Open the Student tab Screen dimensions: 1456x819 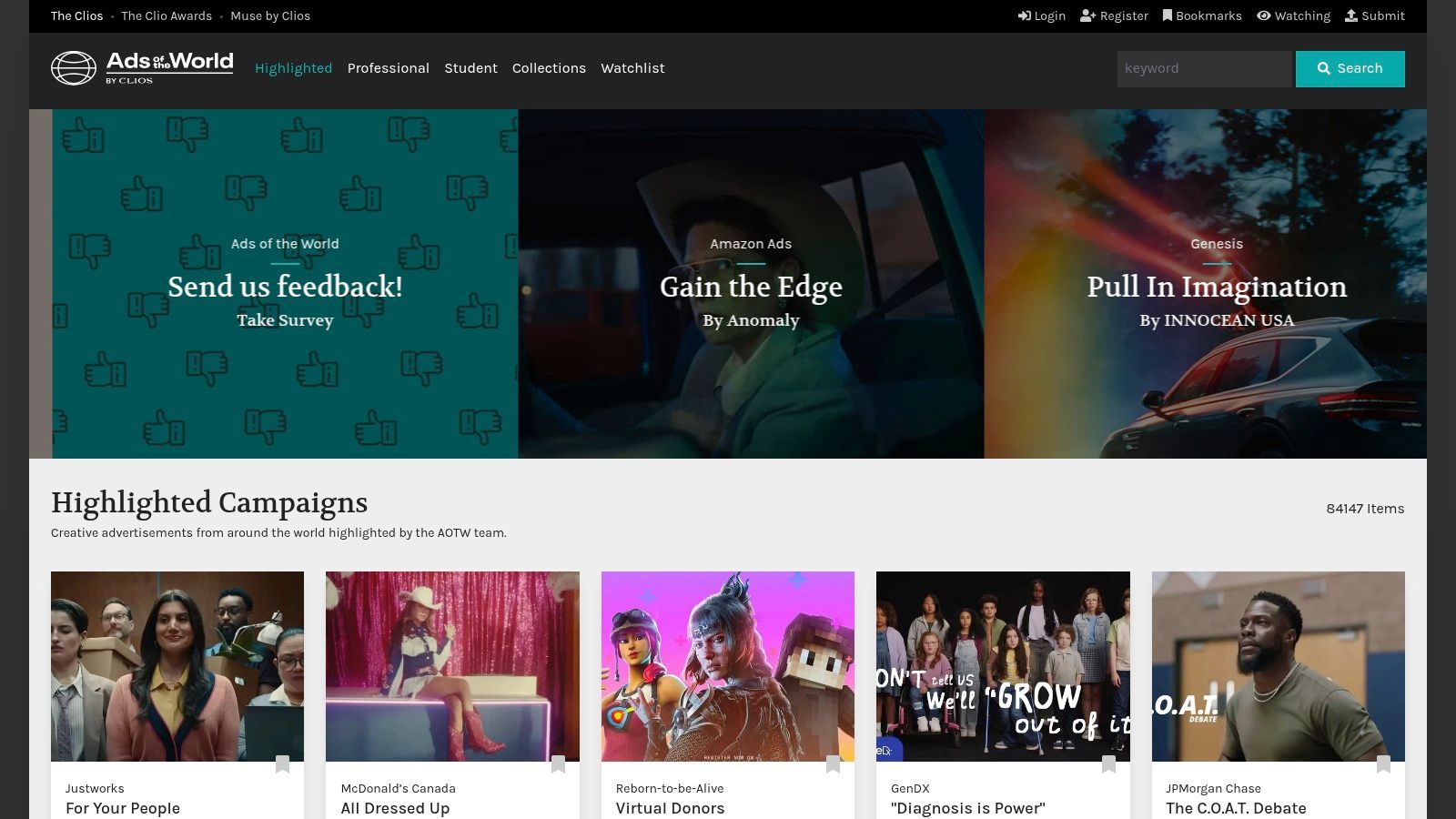point(470,68)
